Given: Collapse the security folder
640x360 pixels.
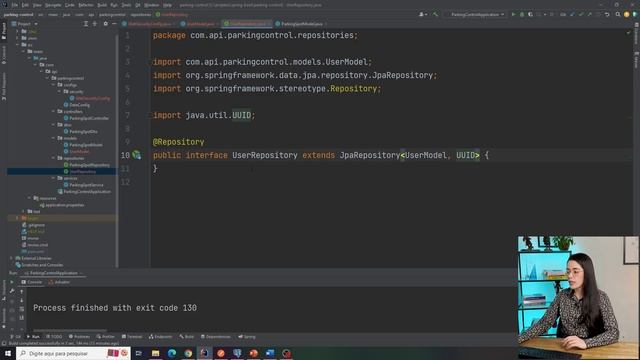Looking at the screenshot, I should (x=60, y=91).
